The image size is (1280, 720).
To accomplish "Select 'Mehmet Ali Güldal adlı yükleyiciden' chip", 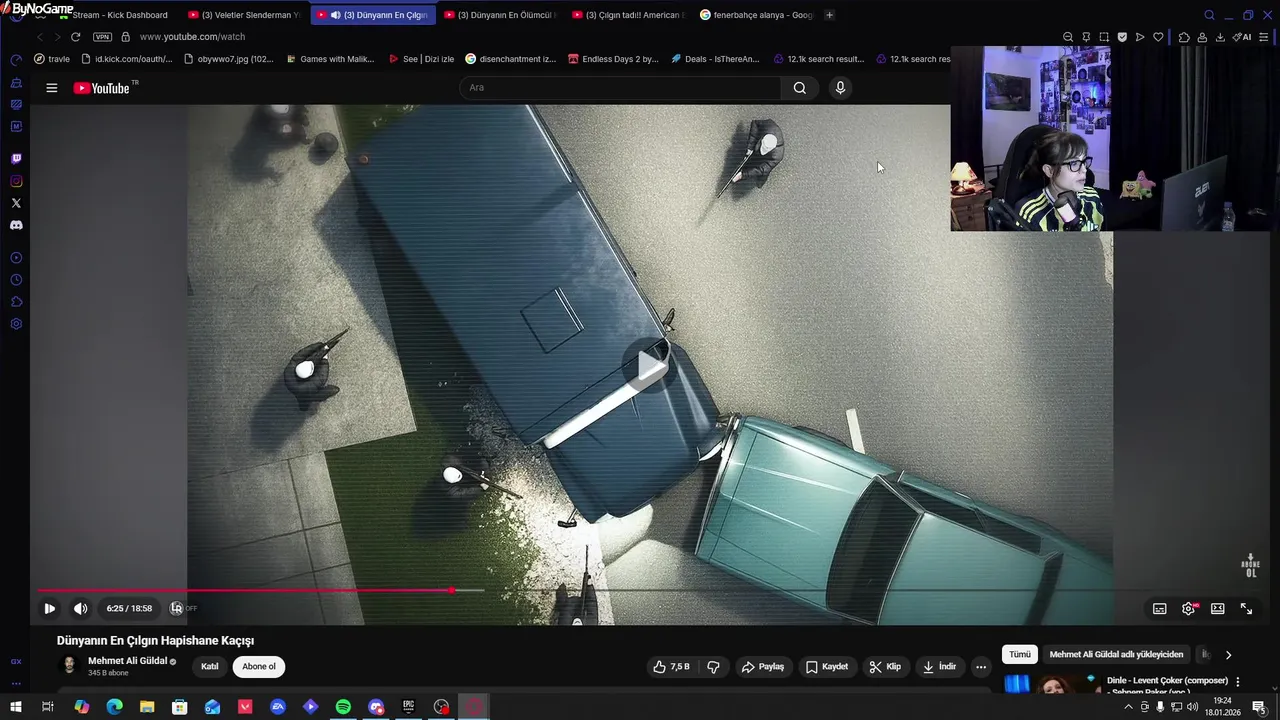I will tap(1116, 655).
